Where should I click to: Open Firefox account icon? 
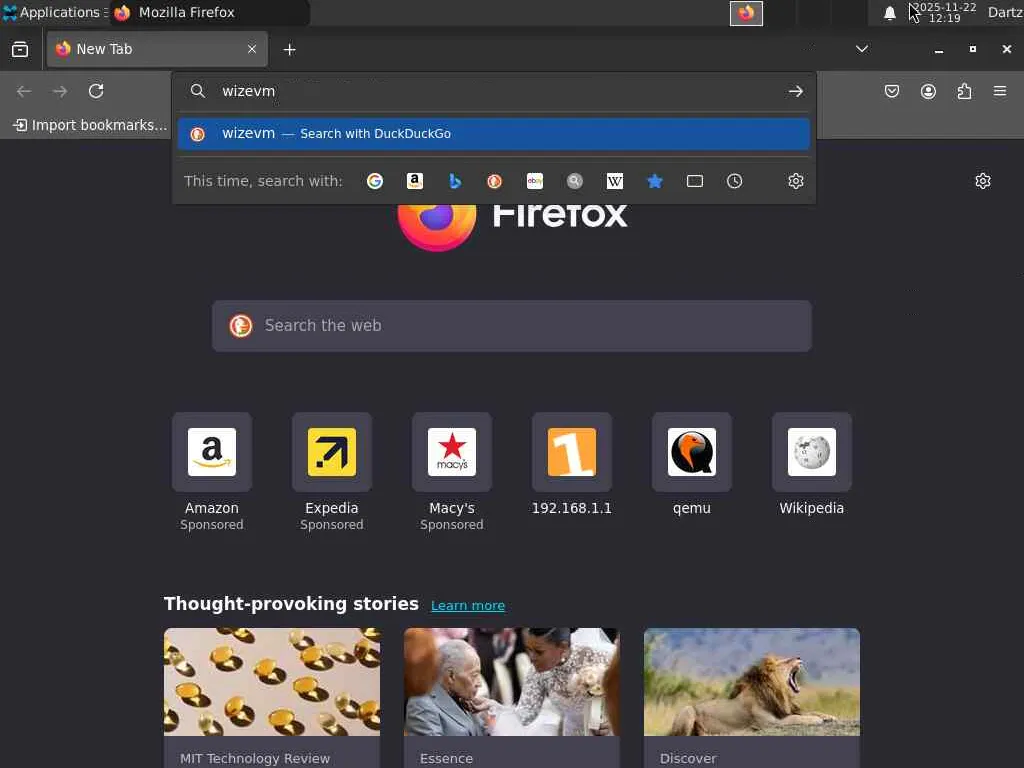928,91
